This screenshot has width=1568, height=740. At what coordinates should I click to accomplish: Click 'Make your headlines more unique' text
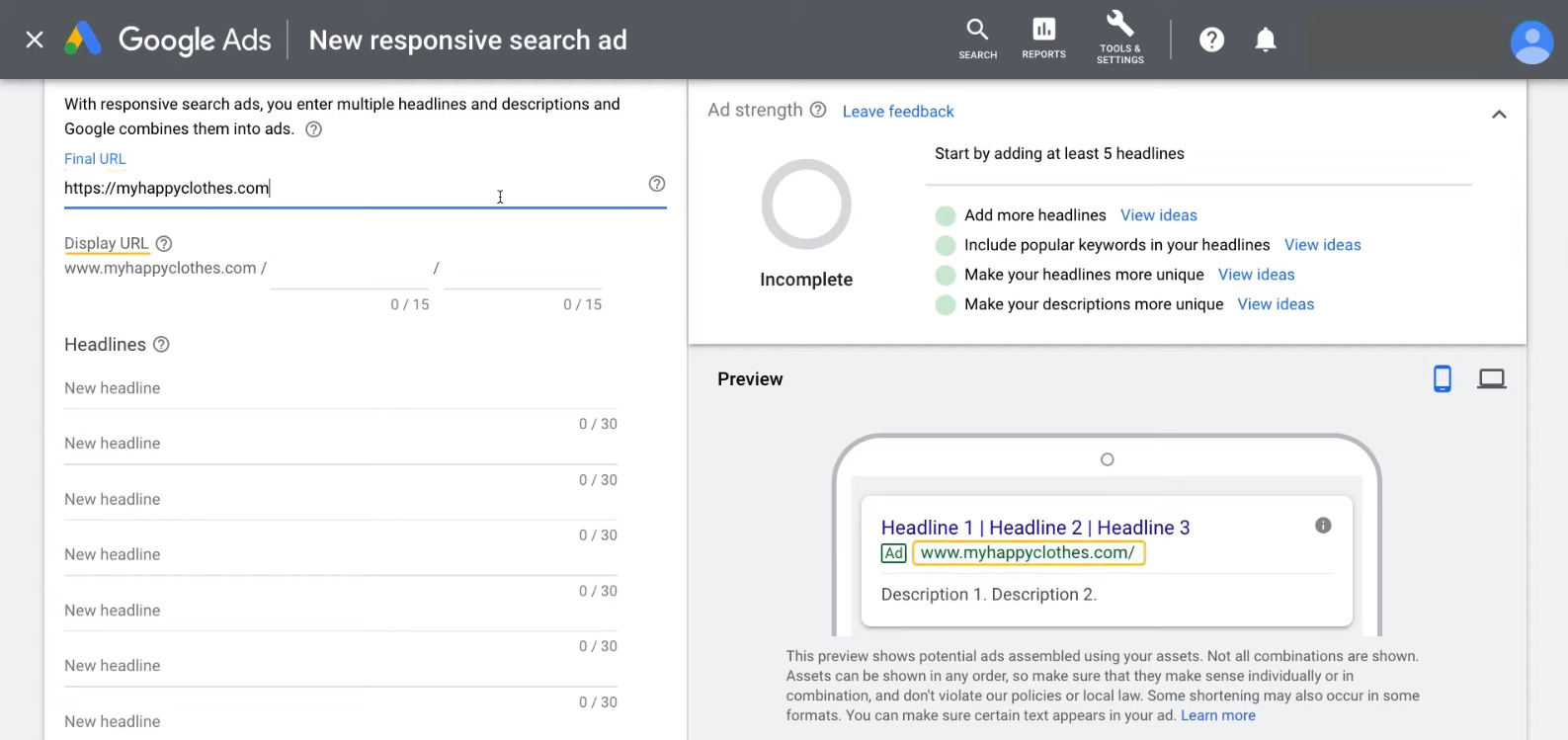1084,275
